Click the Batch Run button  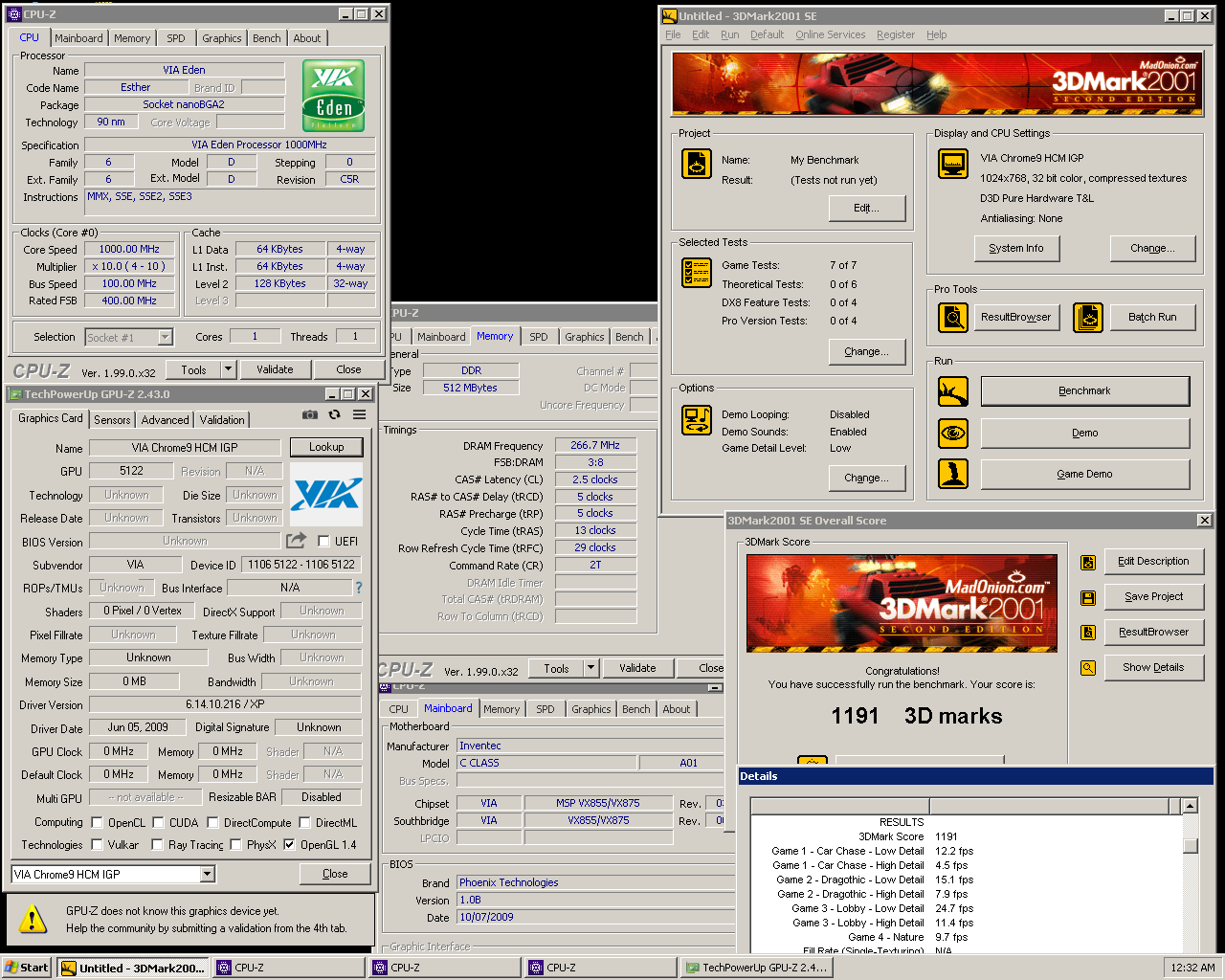(x=1152, y=317)
